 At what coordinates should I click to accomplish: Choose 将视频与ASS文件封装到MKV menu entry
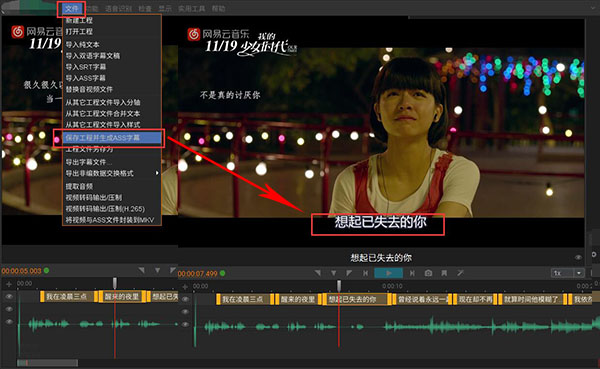click(x=109, y=220)
